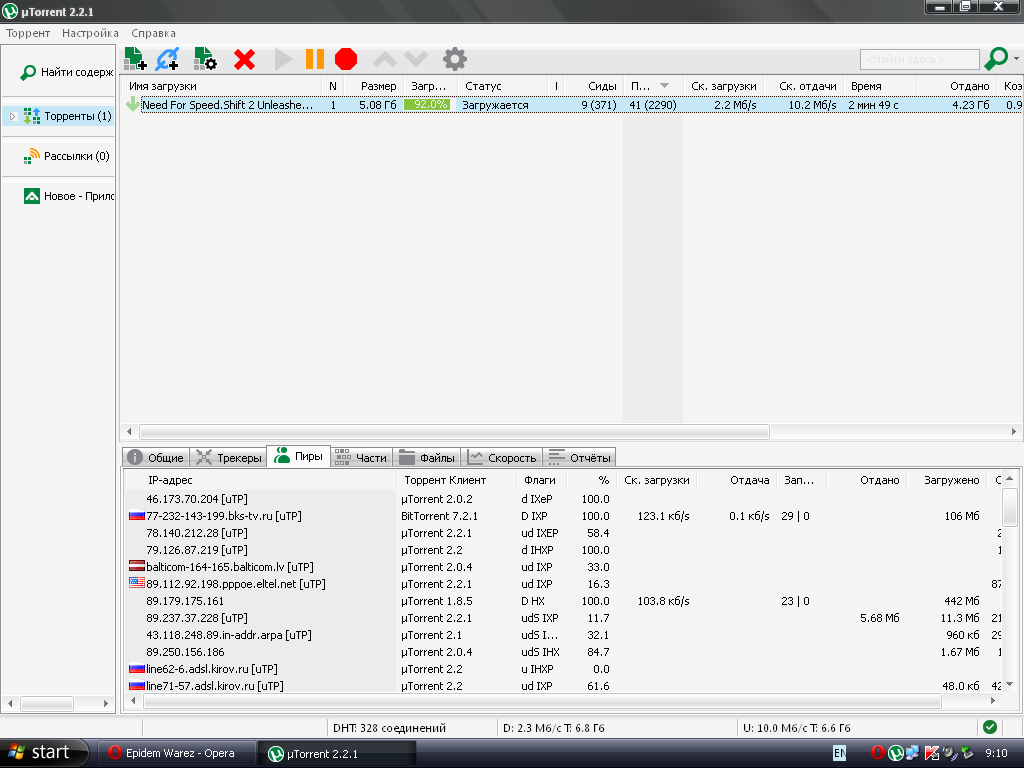Click the Windows start button
Viewport: 1024px width, 768px height.
tap(38, 752)
